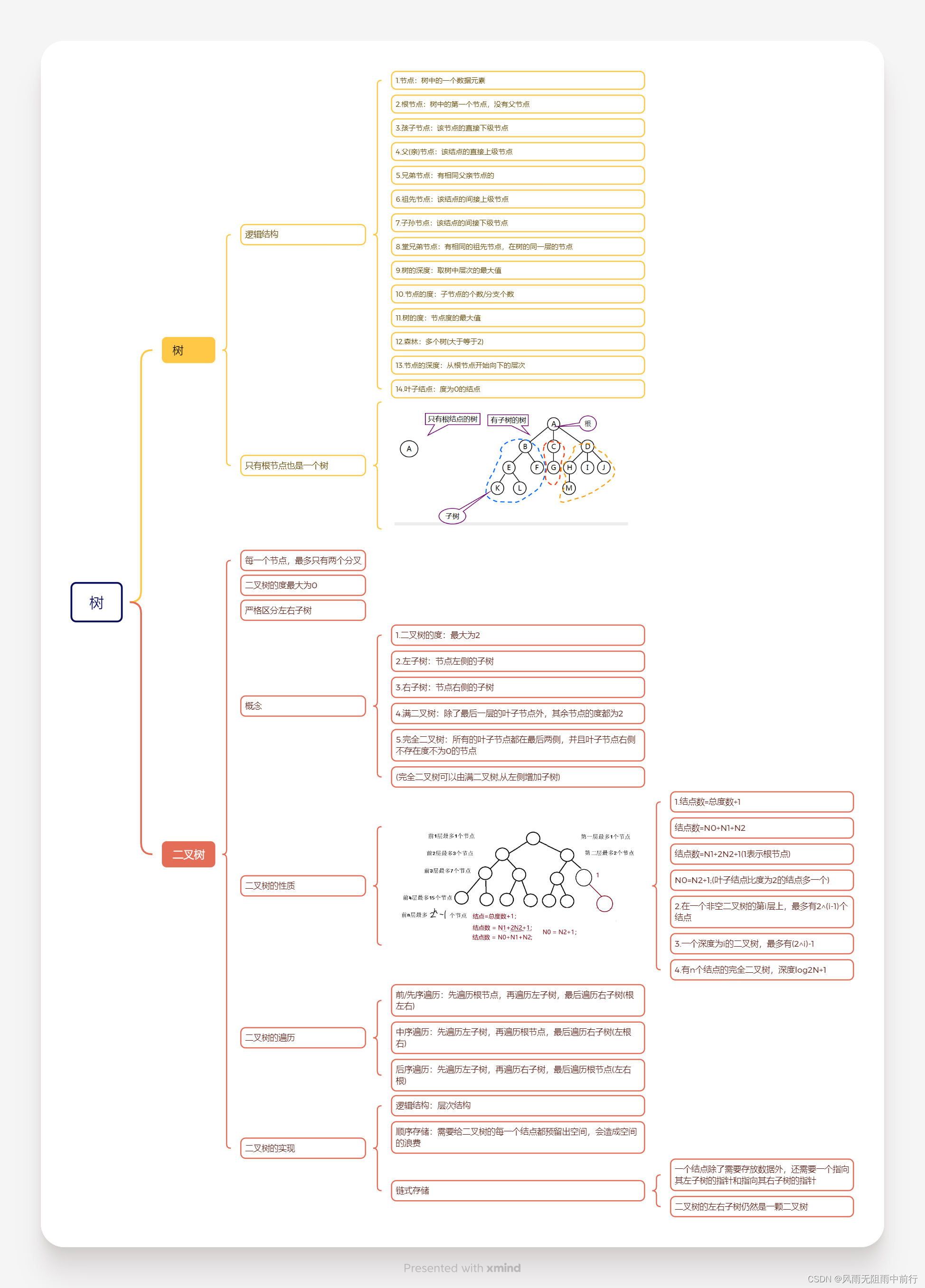Click the 逻辑结构 topic node
Screen dimensions: 925x1288
tap(302, 234)
